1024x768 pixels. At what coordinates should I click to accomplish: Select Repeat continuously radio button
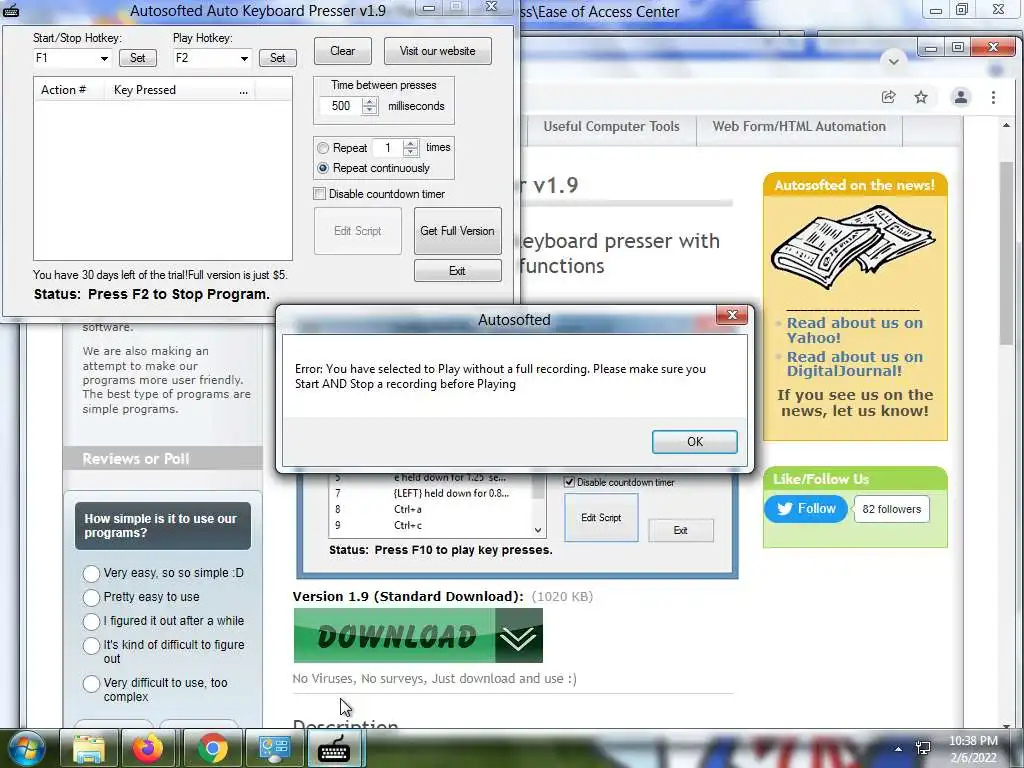click(323, 168)
